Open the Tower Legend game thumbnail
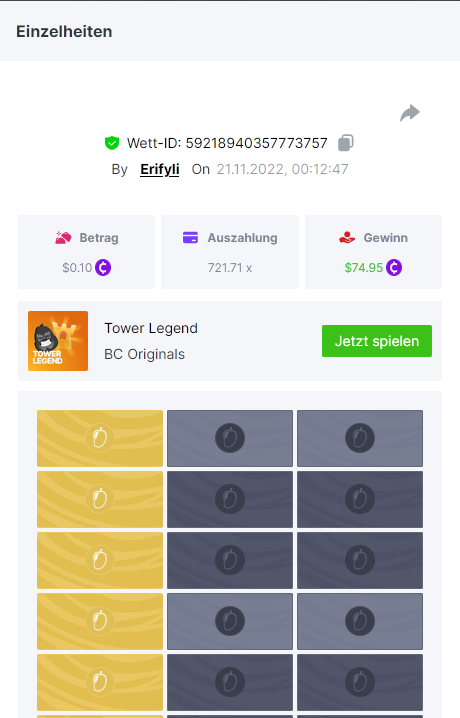Screen dimensions: 460x718 (x=58, y=341)
